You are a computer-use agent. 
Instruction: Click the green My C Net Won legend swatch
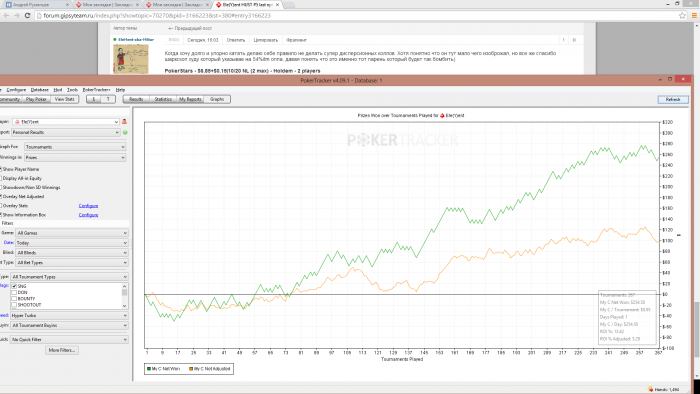pyautogui.click(x=149, y=369)
